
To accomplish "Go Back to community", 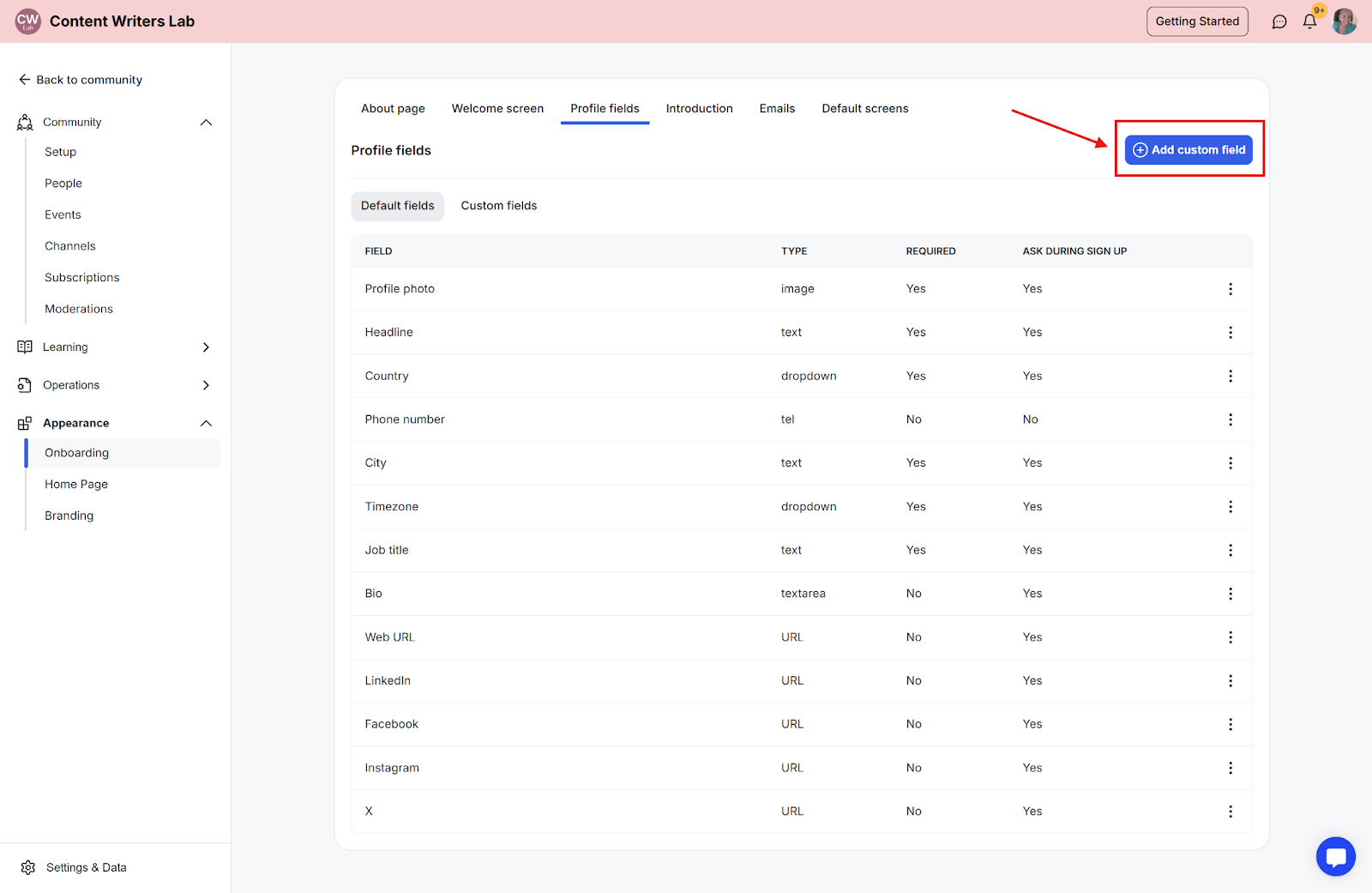I will pos(81,80).
